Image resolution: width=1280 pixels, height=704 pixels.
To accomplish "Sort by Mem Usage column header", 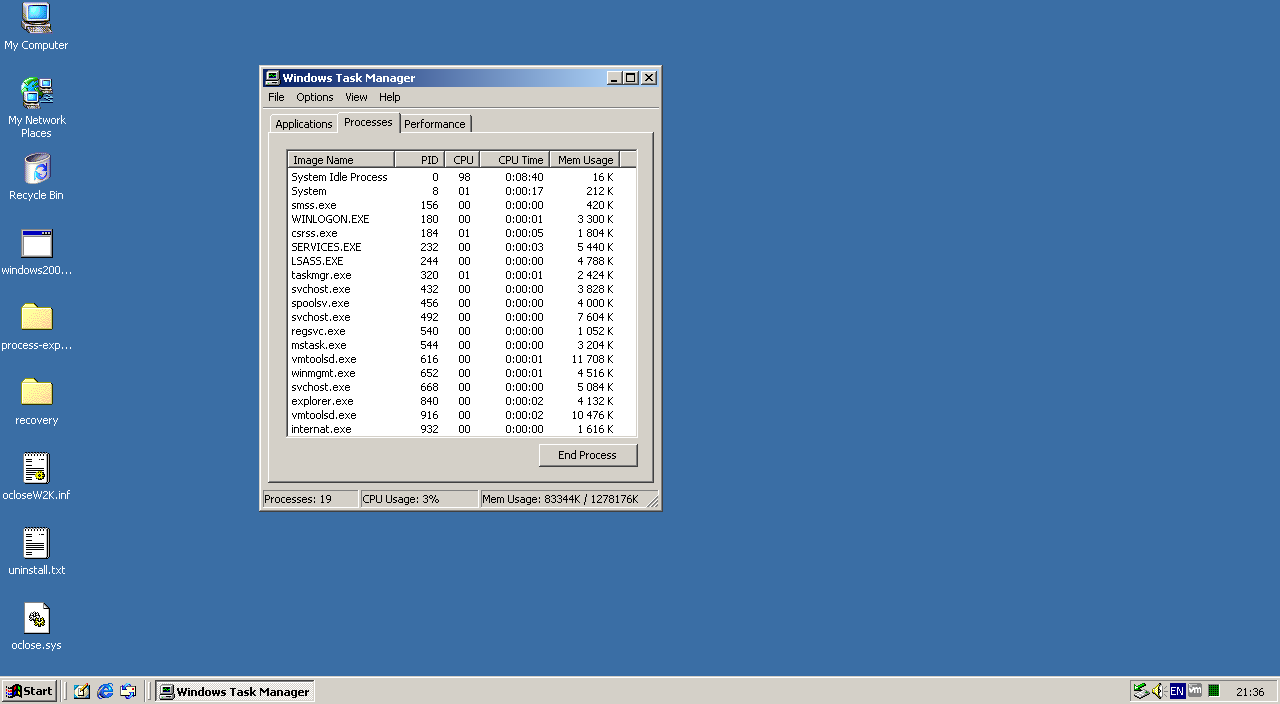I will (x=585, y=160).
